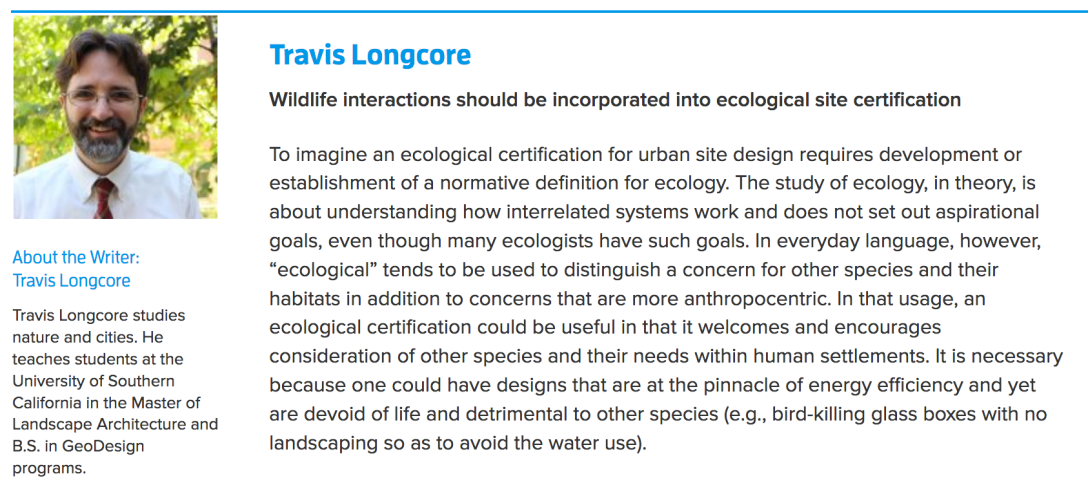
Task: Open the sidebar Travis Longcore name link
Action: [x=72, y=281]
